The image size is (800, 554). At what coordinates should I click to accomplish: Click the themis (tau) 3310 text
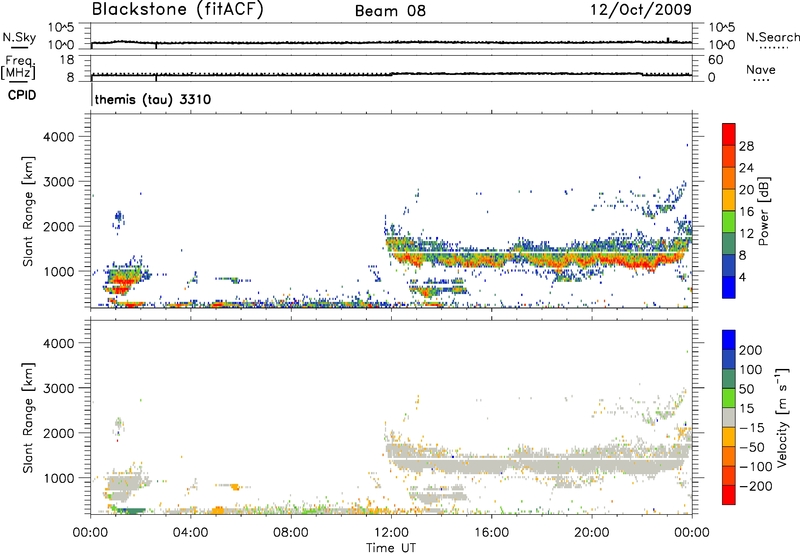(153, 99)
